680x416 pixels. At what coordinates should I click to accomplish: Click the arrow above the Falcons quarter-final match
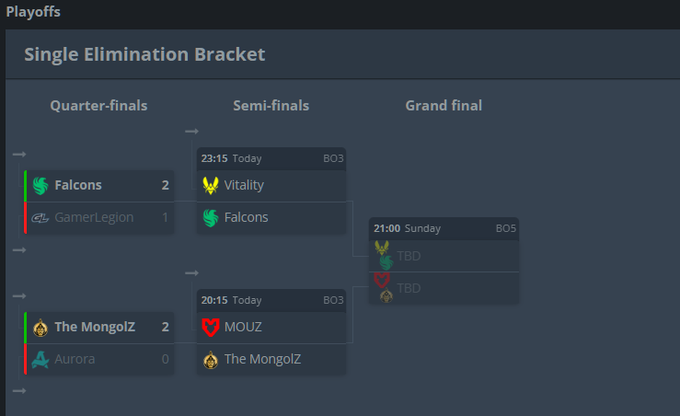[19, 154]
